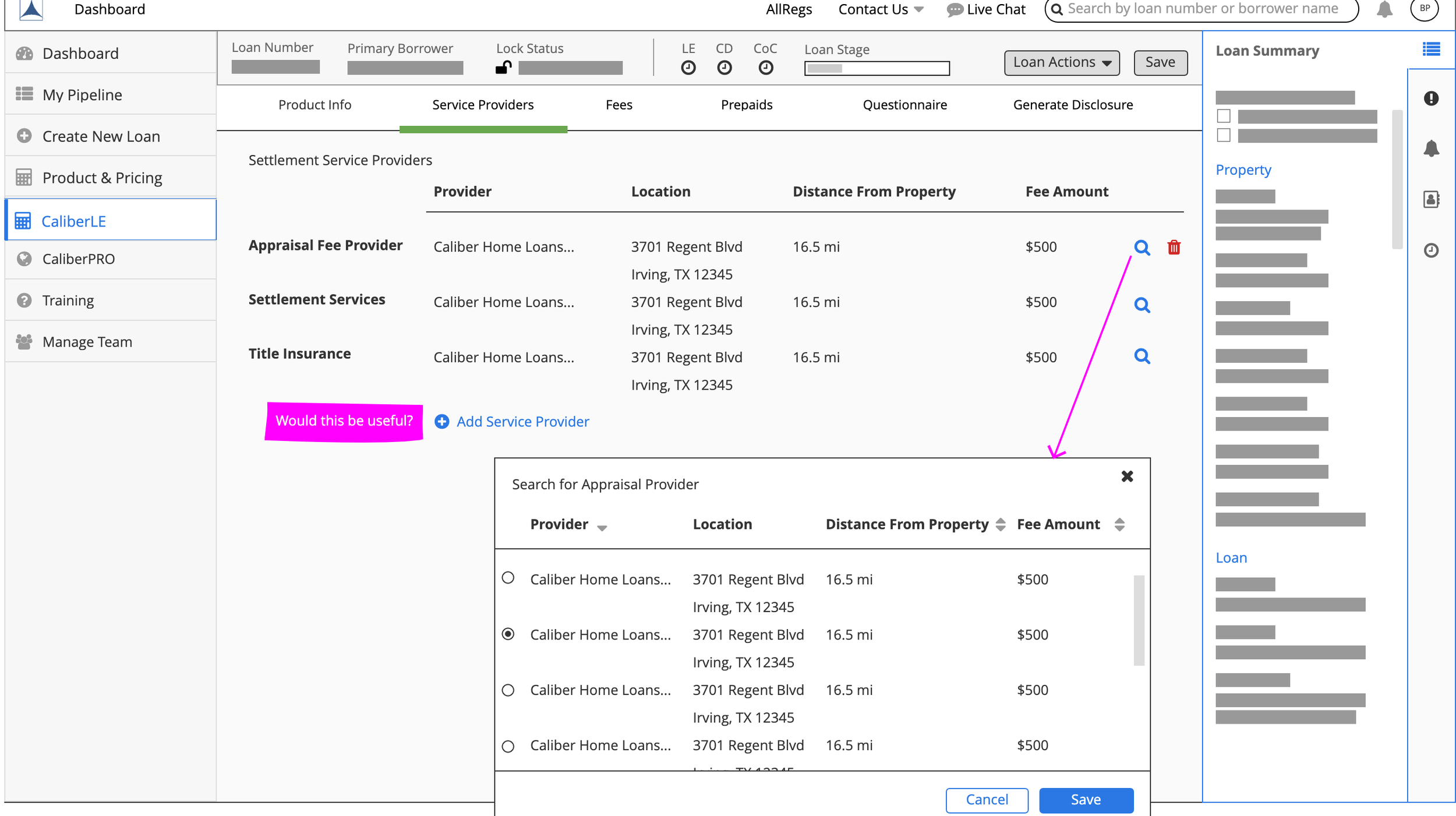
Task: Click the Caliber logo icon in header
Action: tap(31, 9)
